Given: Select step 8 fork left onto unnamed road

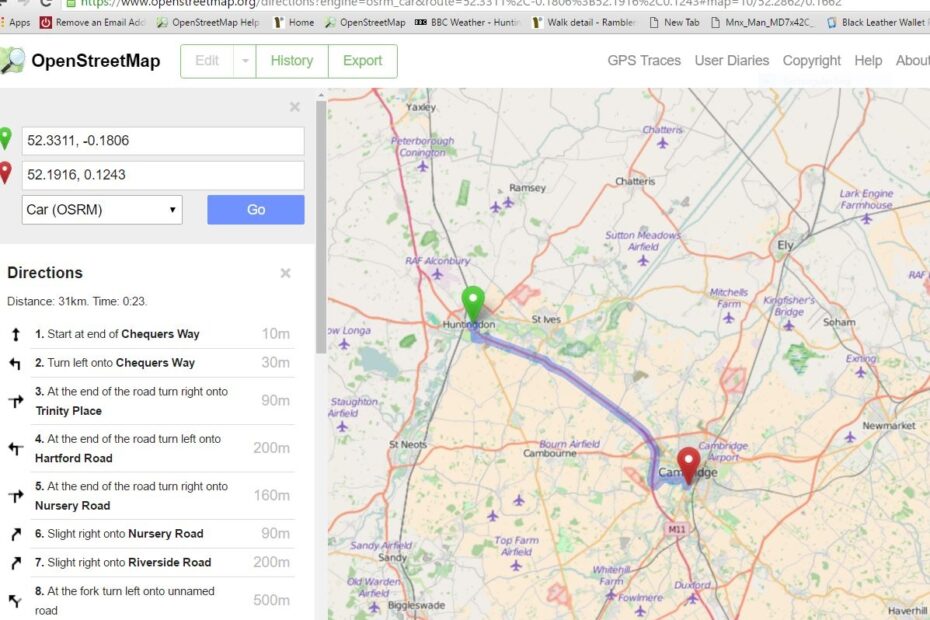Looking at the screenshot, I should coord(151,600).
